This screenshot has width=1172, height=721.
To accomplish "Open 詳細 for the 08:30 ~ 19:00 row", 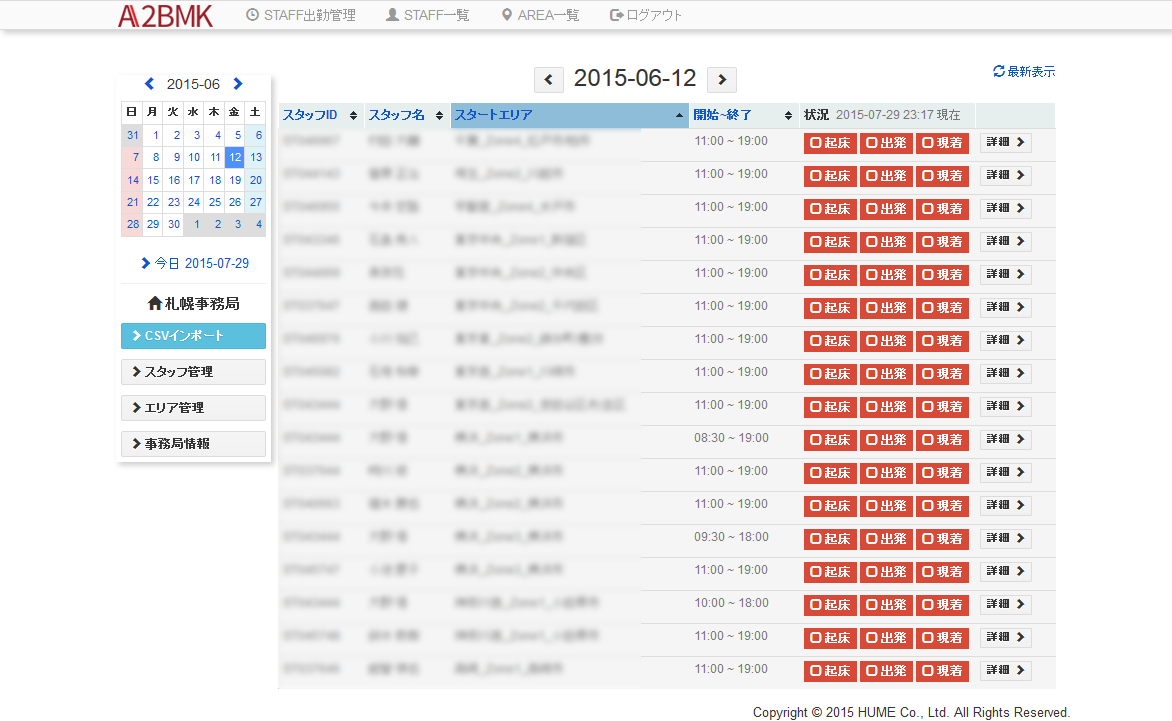I will (x=1005, y=440).
